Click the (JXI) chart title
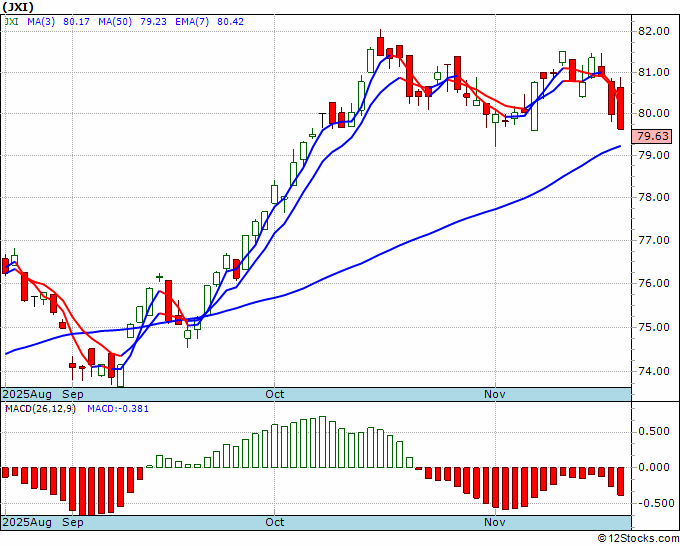 [x=18, y=7]
